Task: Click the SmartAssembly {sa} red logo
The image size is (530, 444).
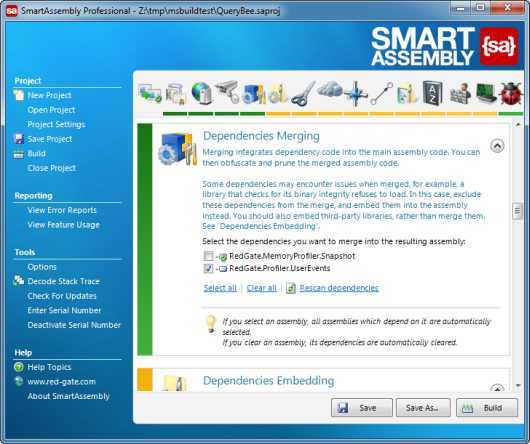Action: click(498, 46)
